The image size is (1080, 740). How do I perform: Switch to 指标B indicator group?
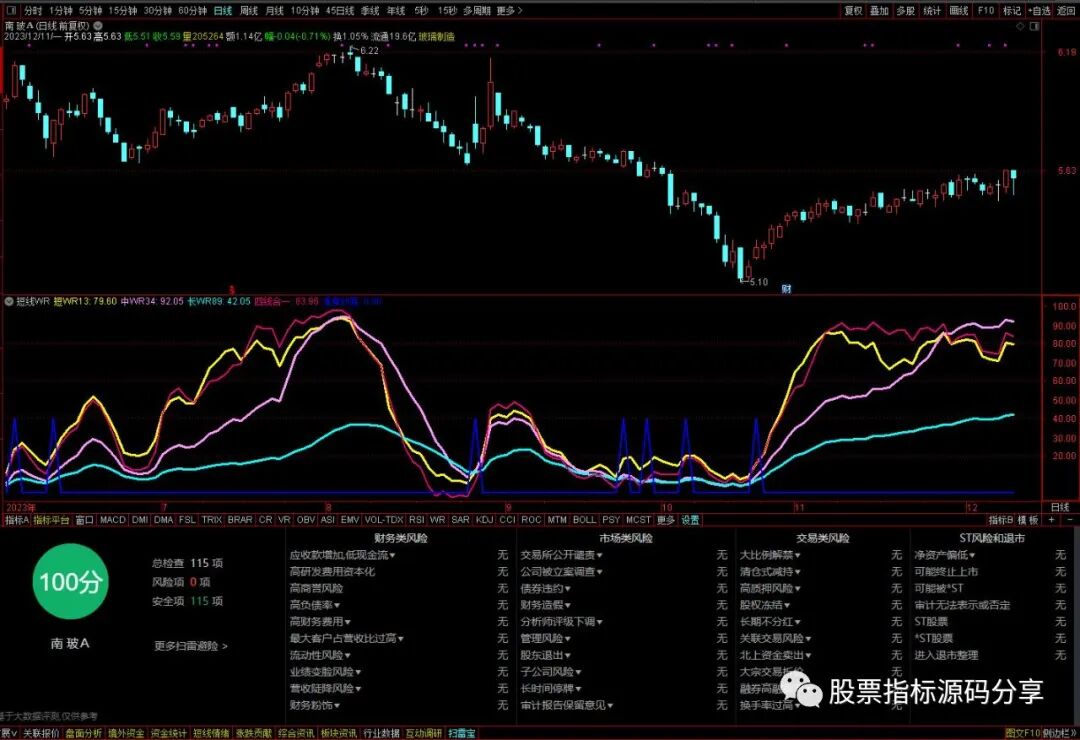1001,520
